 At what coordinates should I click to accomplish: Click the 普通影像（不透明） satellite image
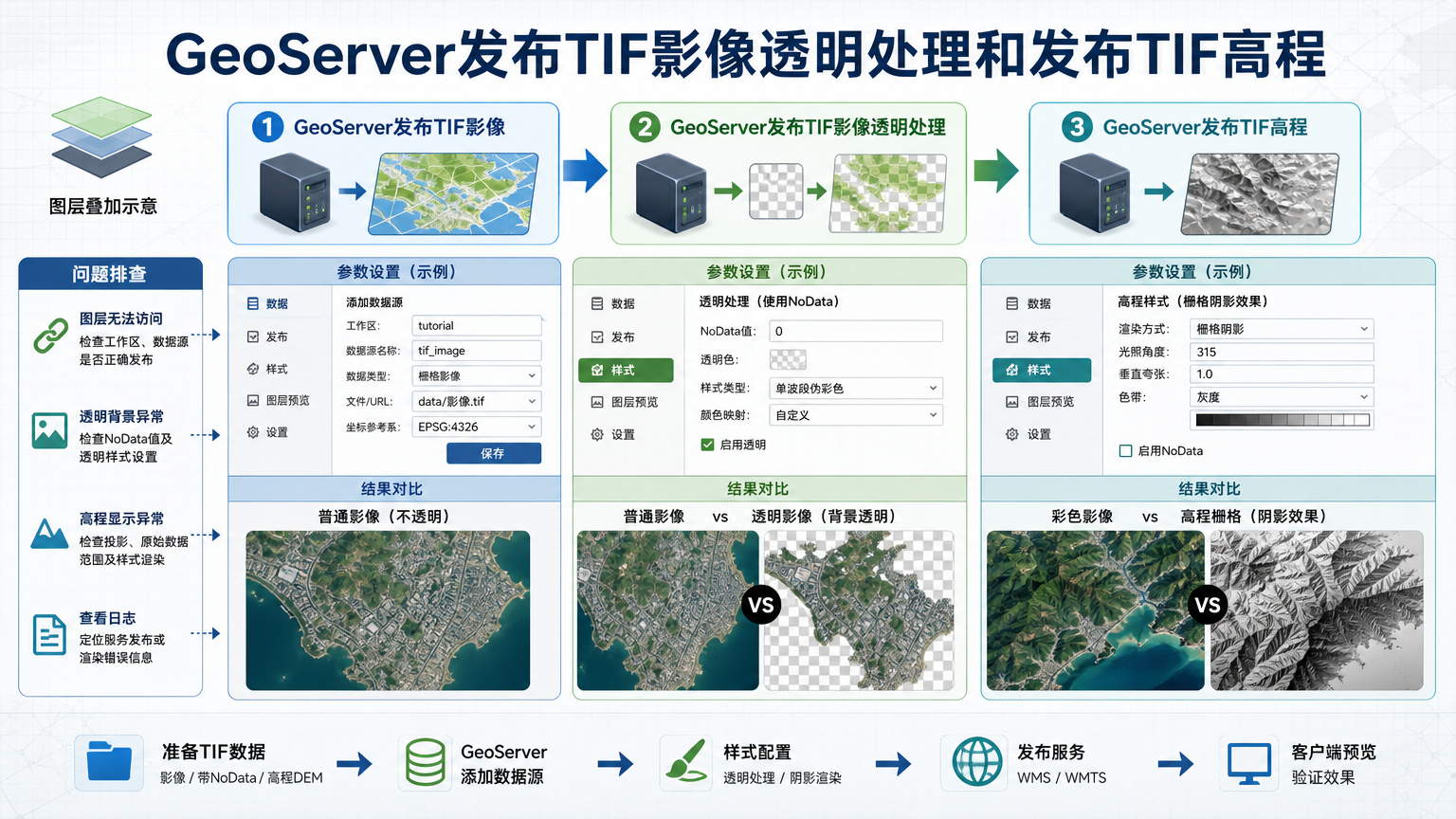tap(388, 610)
